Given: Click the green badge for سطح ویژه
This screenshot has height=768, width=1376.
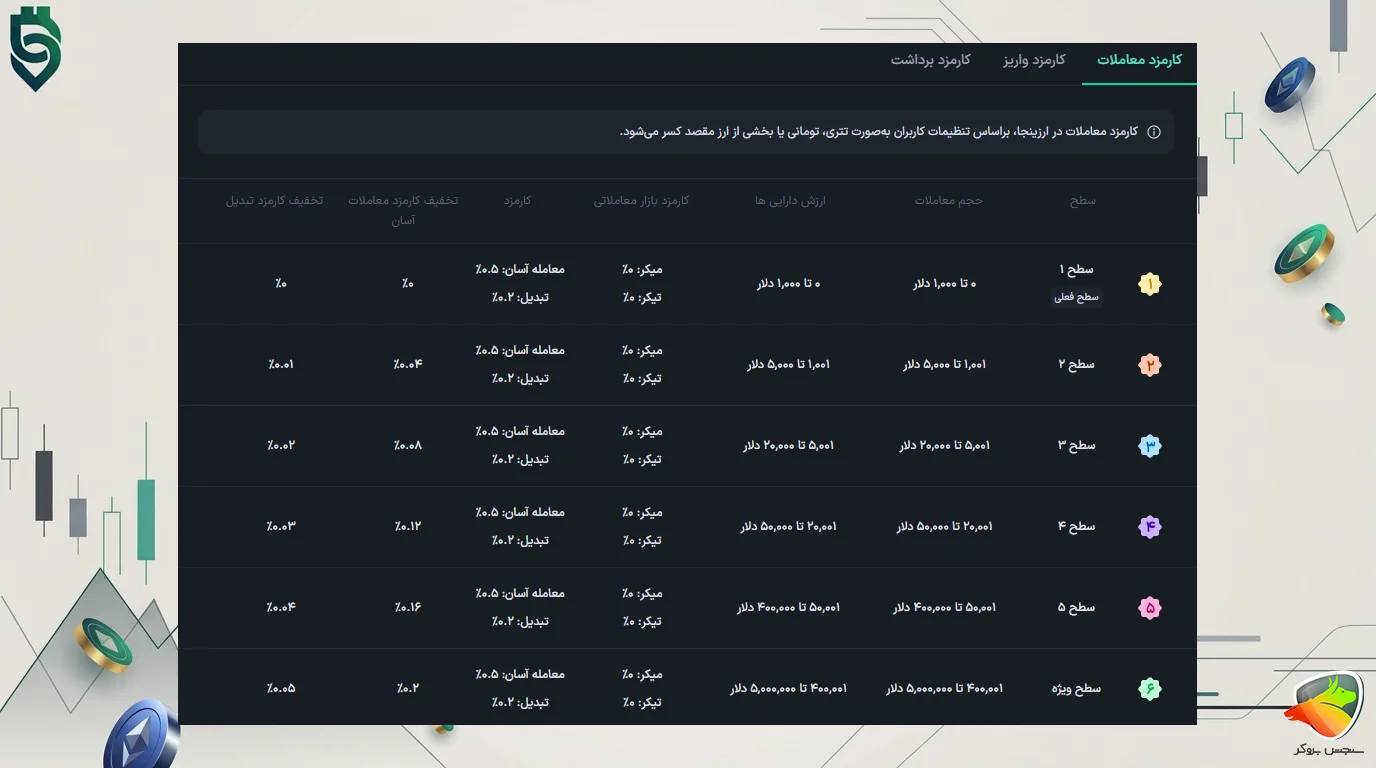Looking at the screenshot, I should [x=1150, y=689].
